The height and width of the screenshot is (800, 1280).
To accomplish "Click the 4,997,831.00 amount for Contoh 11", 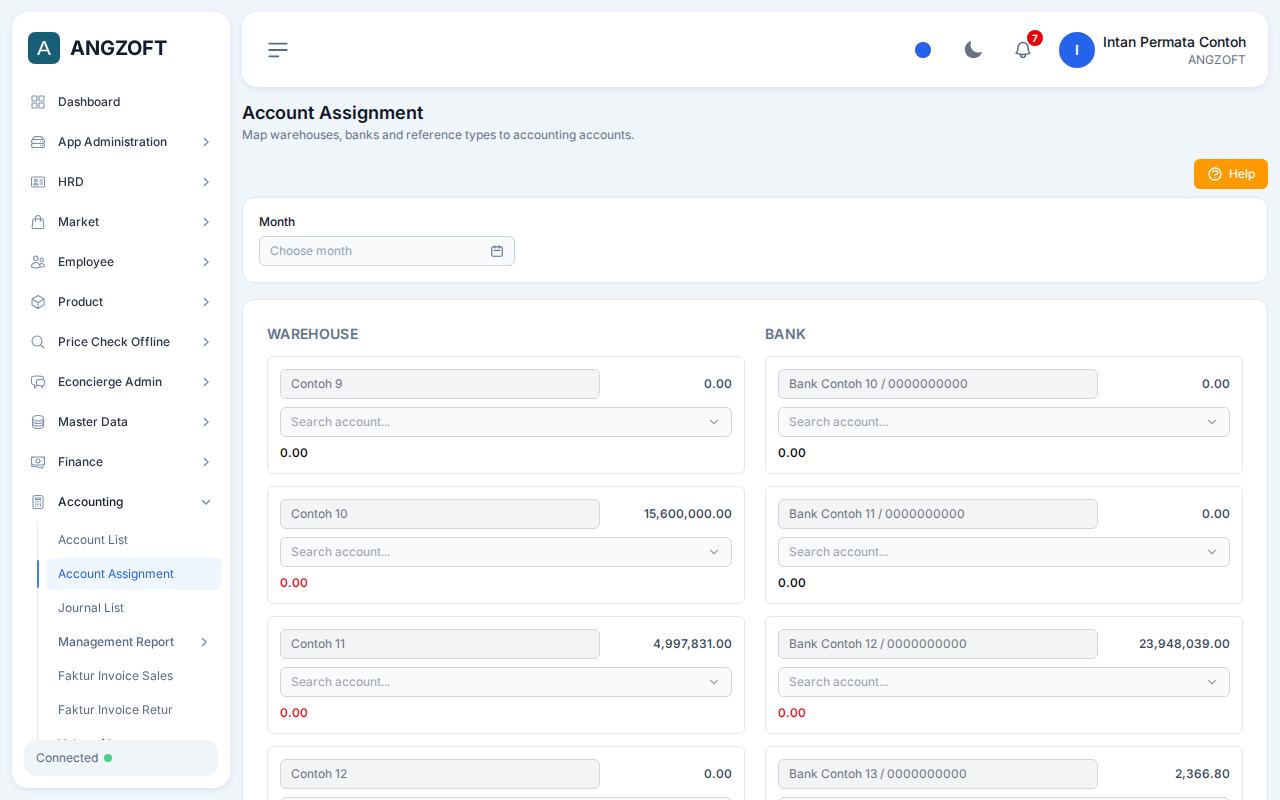I will [692, 644].
